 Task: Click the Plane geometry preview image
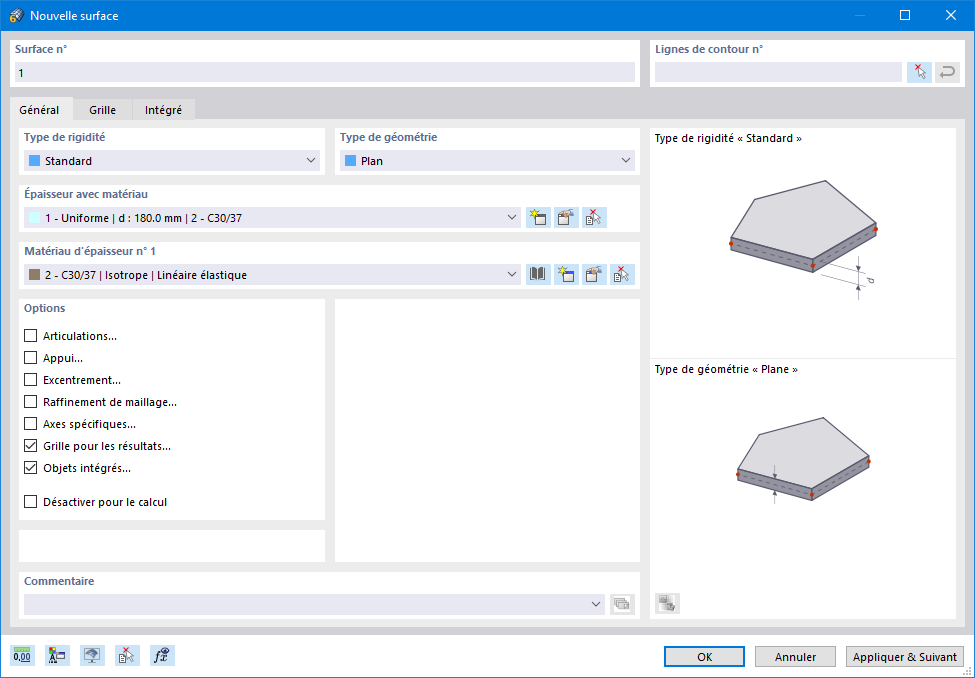(x=803, y=460)
